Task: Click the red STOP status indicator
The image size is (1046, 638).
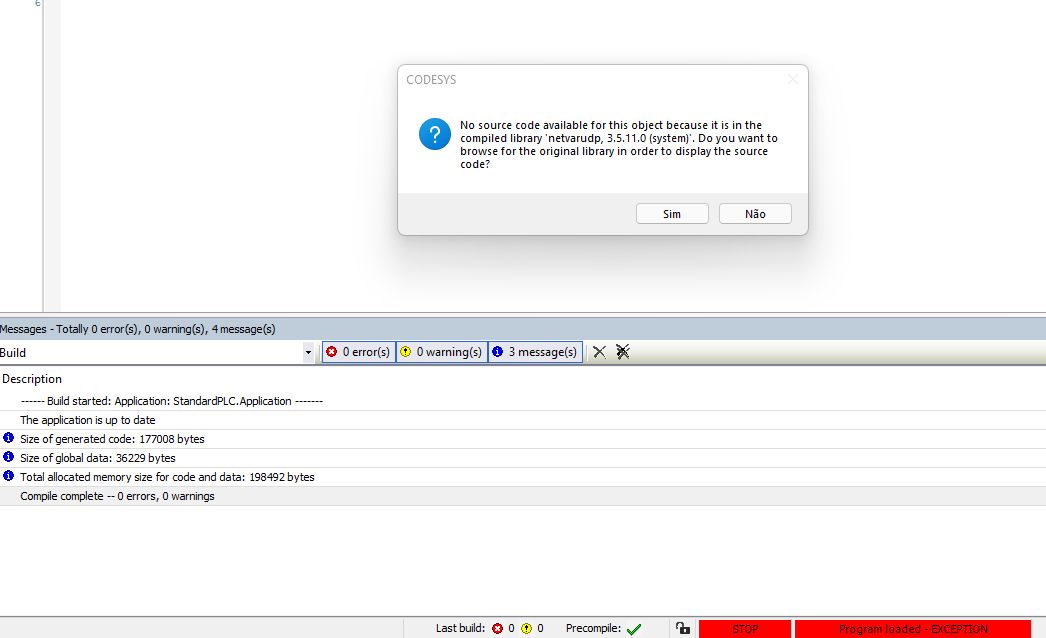Action: tap(745, 629)
